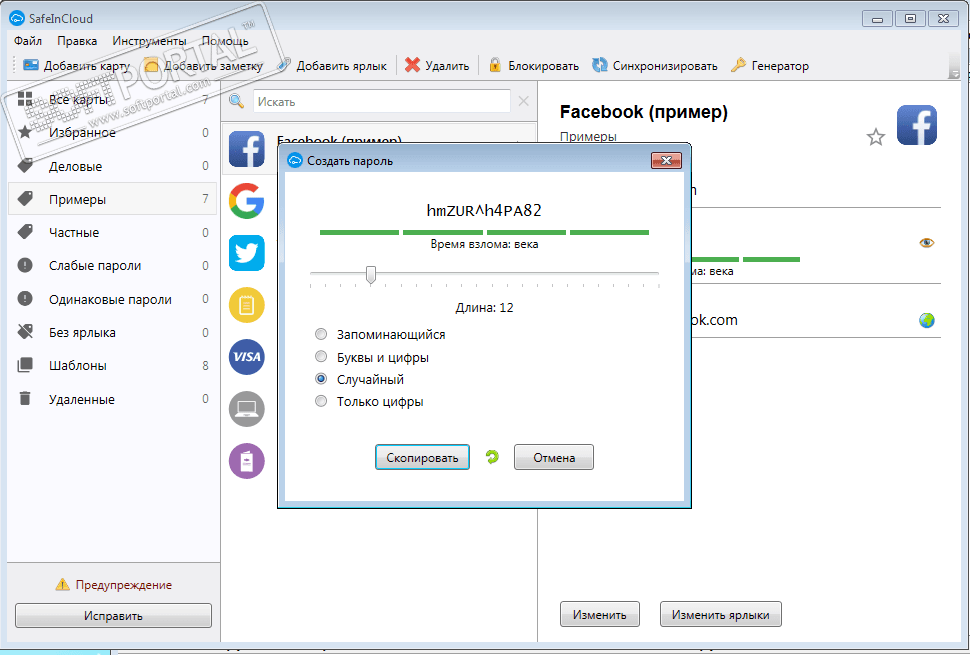Viewport: 970px width, 655px height.
Task: Click the warning triangle icon
Action: pos(62,584)
